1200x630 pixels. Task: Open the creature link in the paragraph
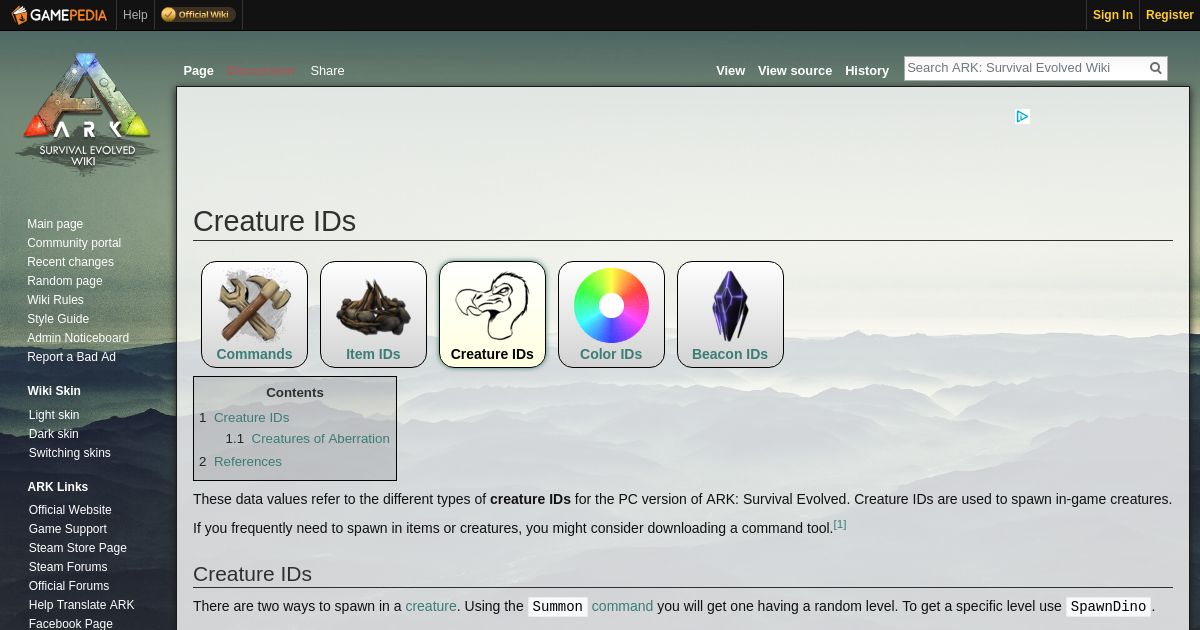pyautogui.click(x=431, y=606)
